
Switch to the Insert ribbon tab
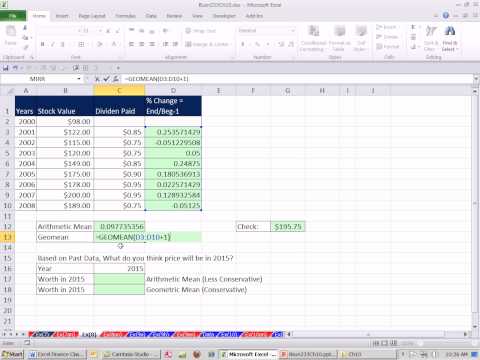tap(62, 16)
